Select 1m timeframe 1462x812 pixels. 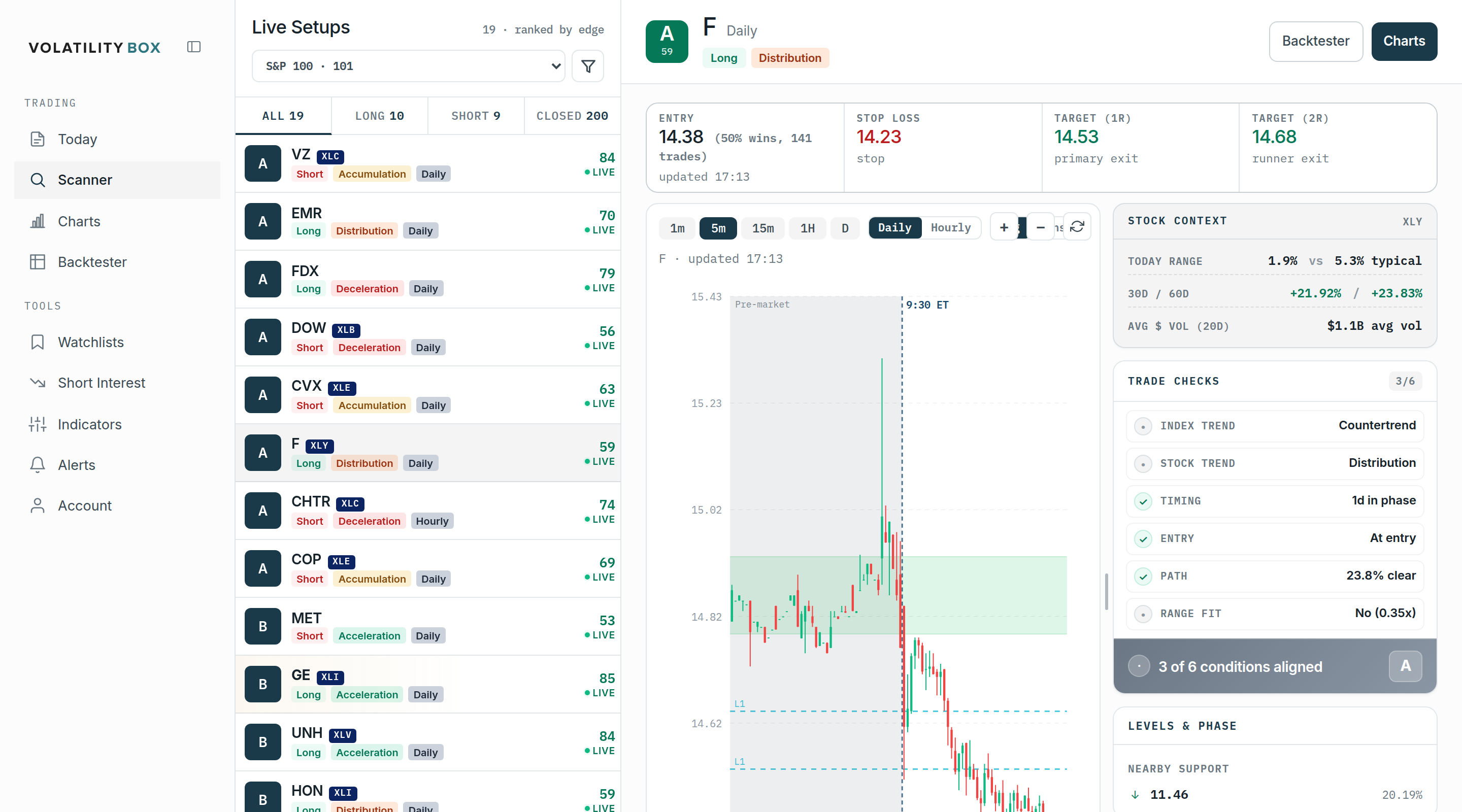click(677, 228)
